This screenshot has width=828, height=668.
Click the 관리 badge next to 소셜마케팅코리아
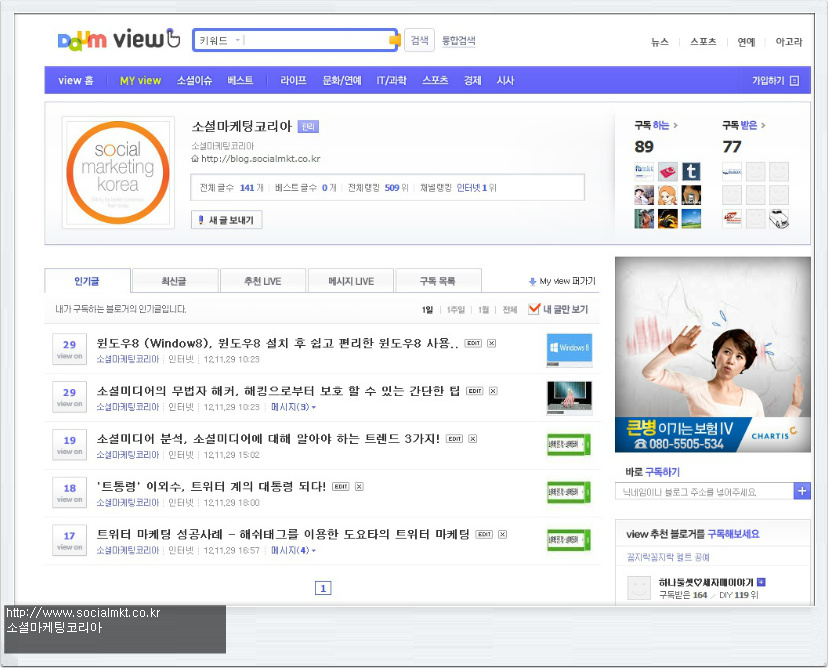coord(308,127)
